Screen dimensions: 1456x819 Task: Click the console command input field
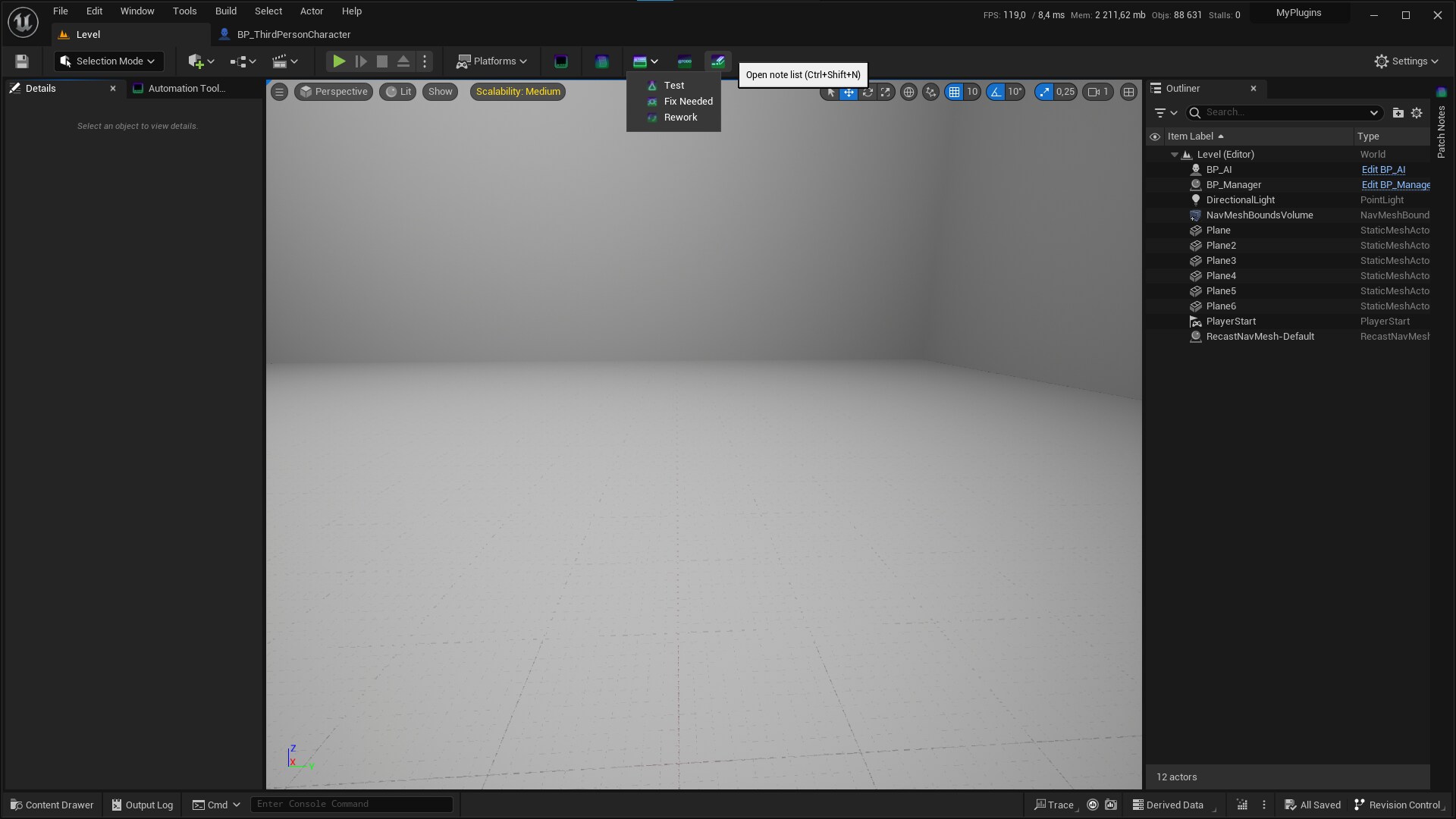(352, 805)
